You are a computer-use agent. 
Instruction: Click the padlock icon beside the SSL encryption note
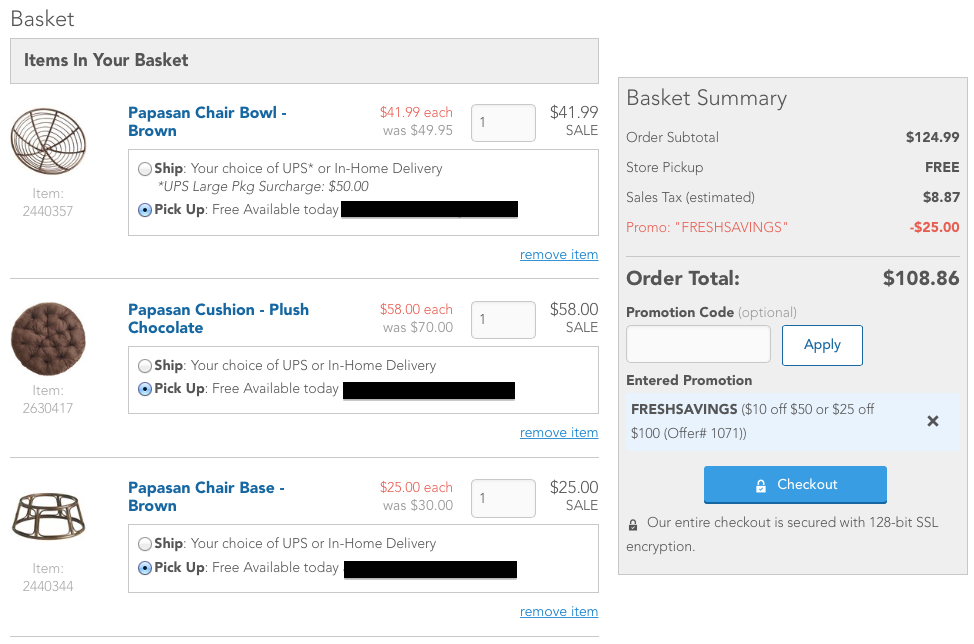632,522
